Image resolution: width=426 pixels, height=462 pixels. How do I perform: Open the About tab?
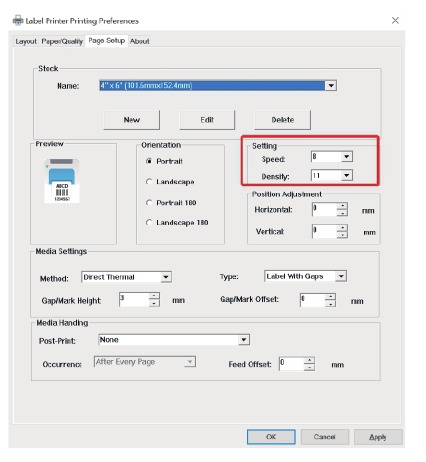tap(140, 41)
